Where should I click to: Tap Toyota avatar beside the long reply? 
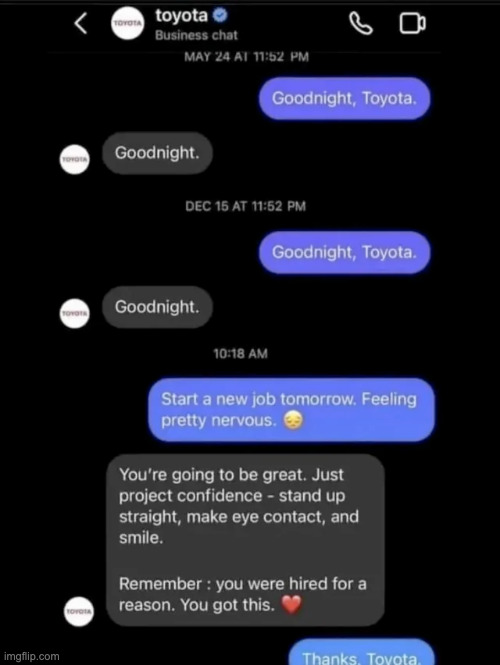(79, 611)
